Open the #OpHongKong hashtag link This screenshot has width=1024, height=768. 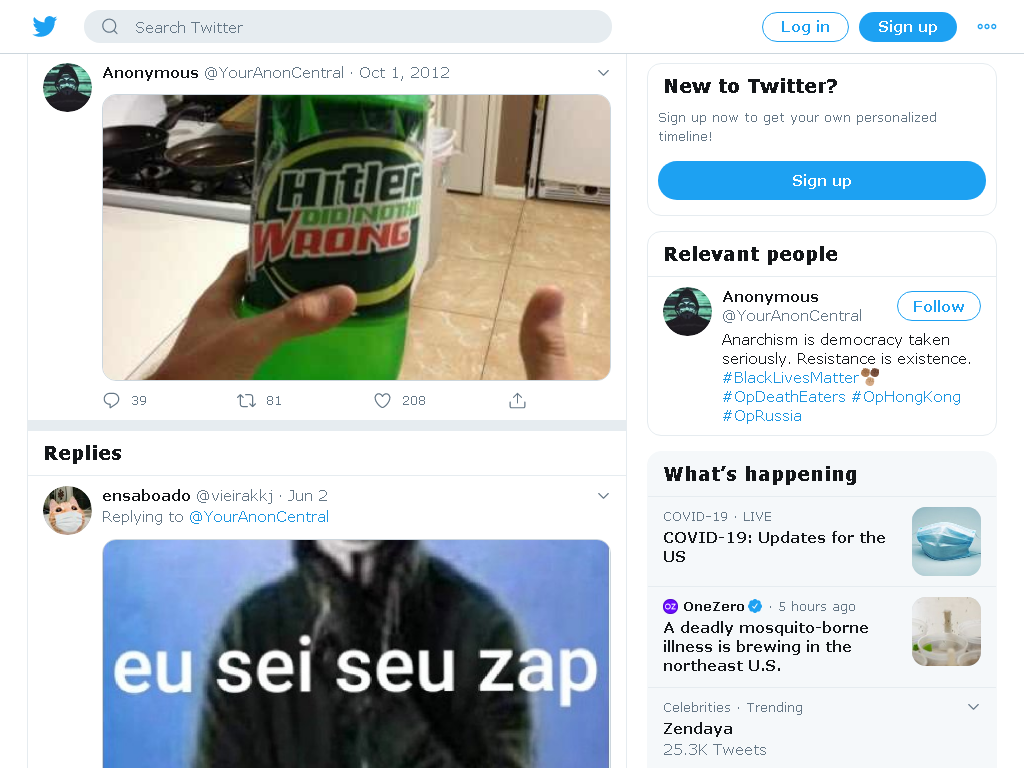(x=906, y=396)
